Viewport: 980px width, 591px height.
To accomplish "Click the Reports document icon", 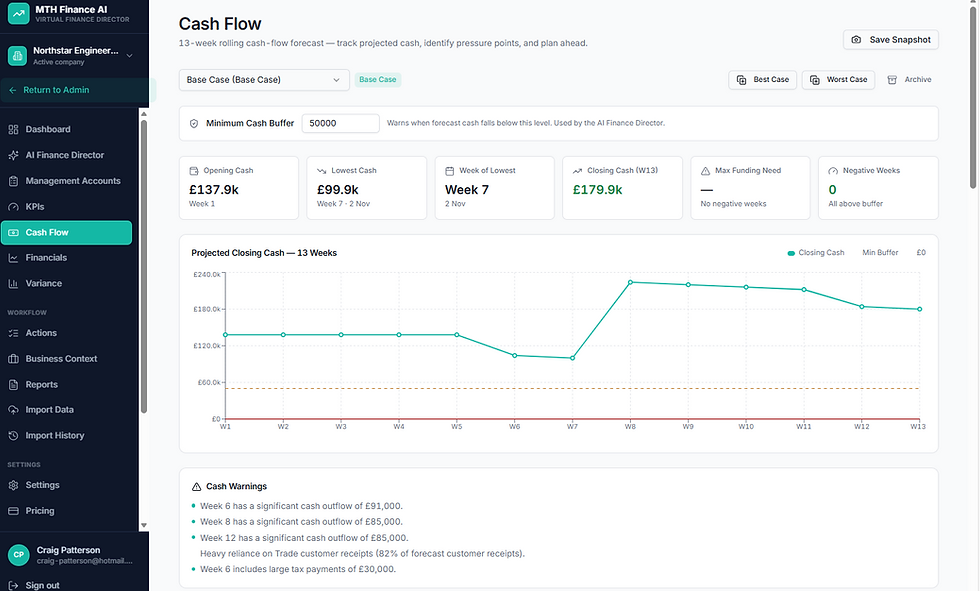I will pyautogui.click(x=13, y=385).
